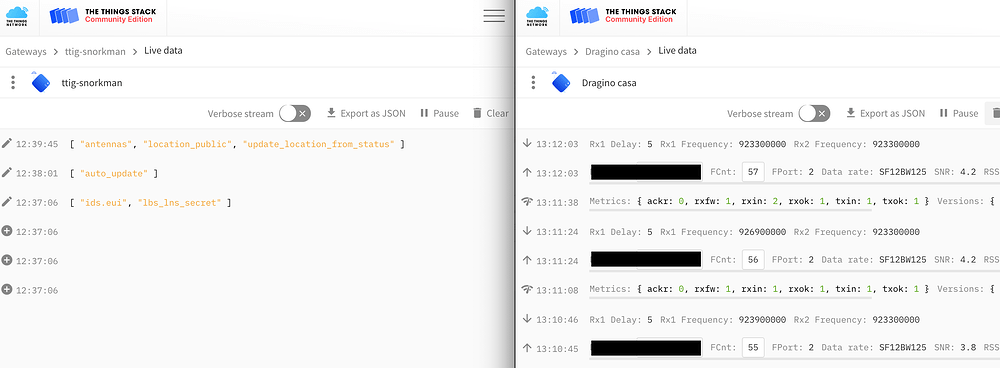Select Live data breadcrumb in Dragino window
Image resolution: width=1000 pixels, height=368 pixels.
[x=677, y=51]
